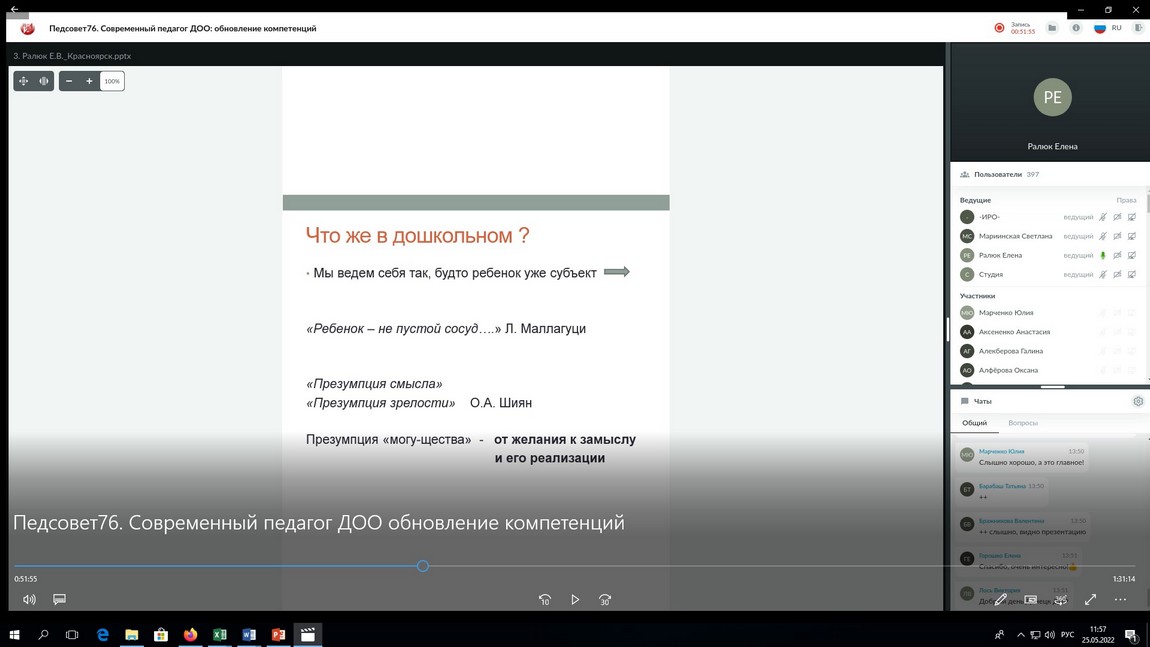
Task: Open Excel from the taskbar
Action: pos(219,635)
